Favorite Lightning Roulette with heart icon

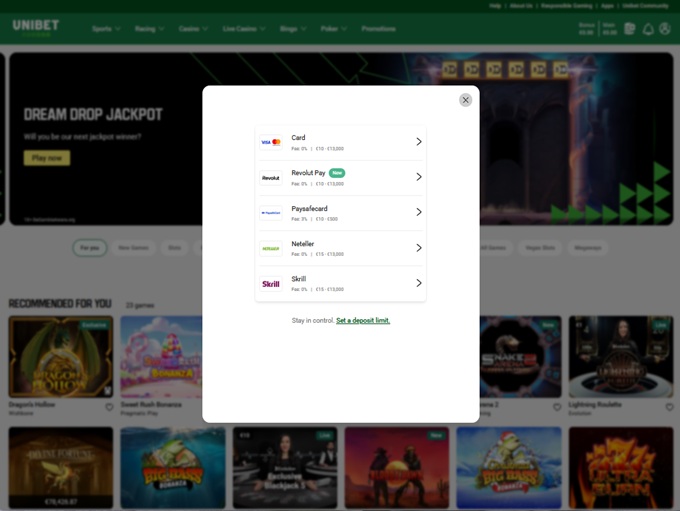(x=670, y=407)
